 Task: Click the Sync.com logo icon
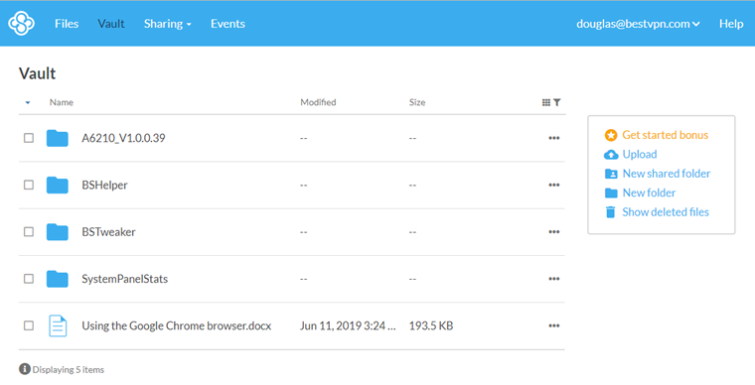point(22,24)
